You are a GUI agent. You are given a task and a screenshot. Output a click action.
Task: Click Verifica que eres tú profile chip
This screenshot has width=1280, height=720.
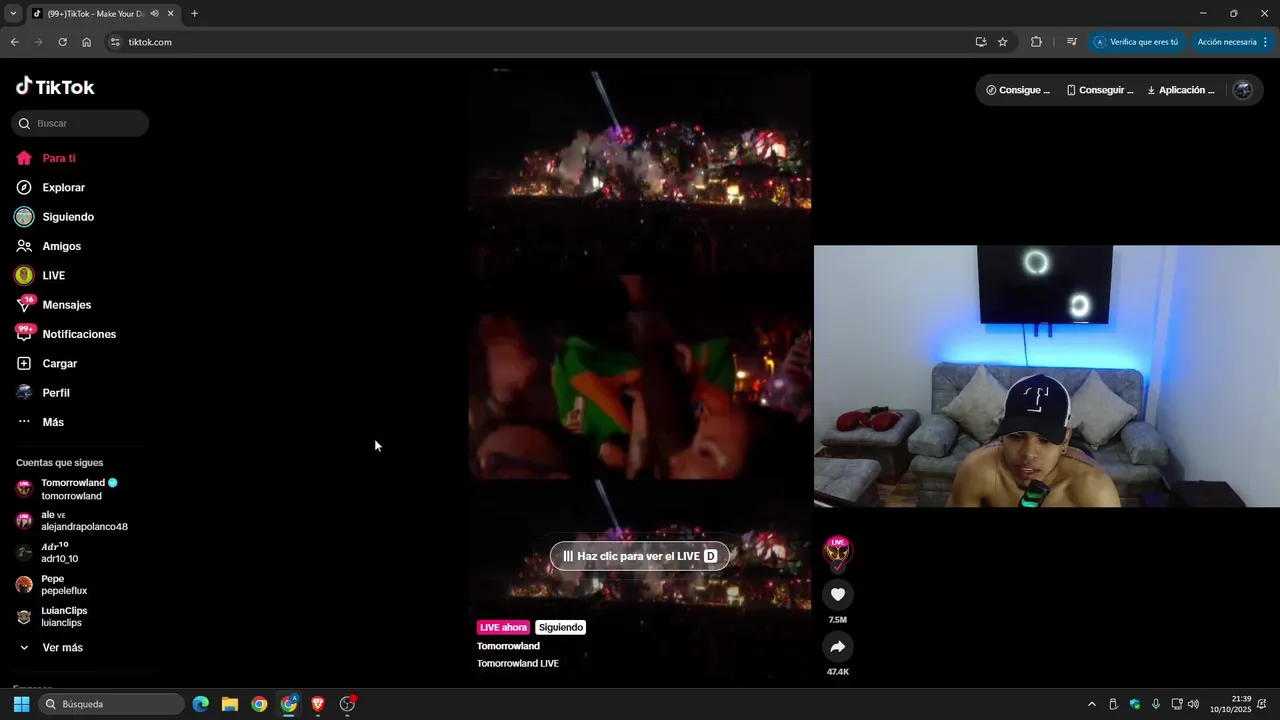click(1136, 42)
